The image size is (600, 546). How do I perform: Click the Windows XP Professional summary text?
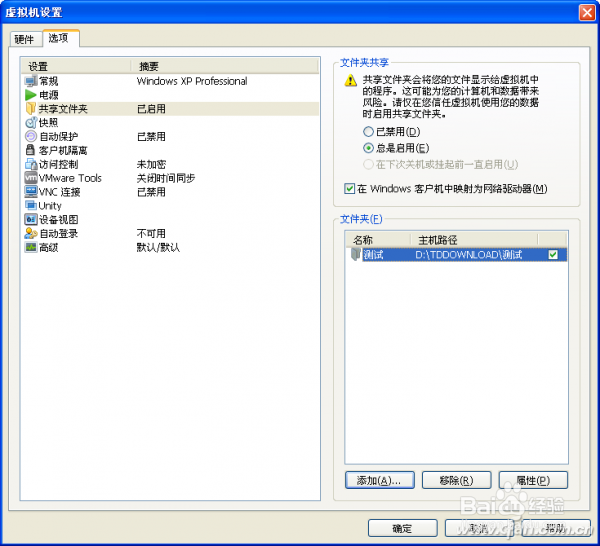pos(192,81)
